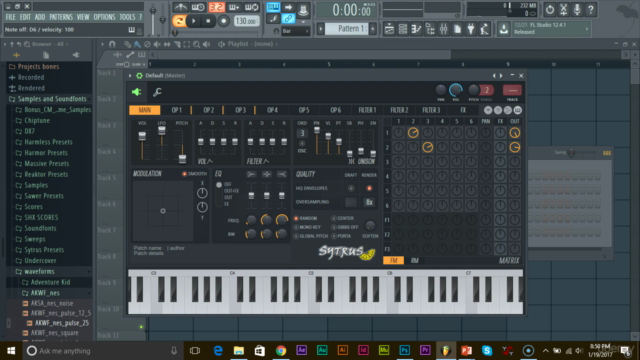Image resolution: width=640 pixels, height=360 pixels.
Task: Click the main VOL fader in Sytrus
Action: click(142, 136)
